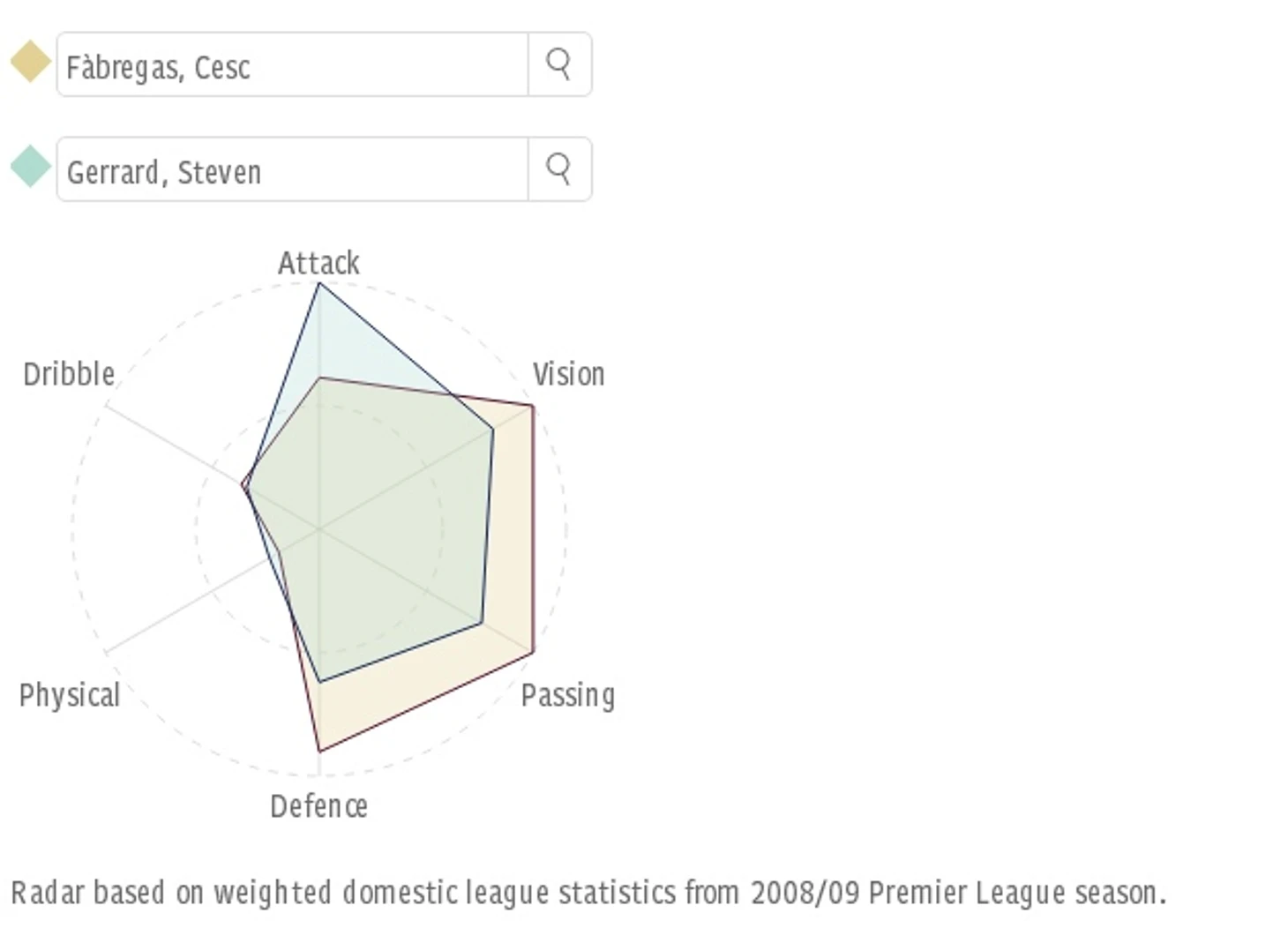Select Gerrard's vertex on the Passing axis
The image size is (1288, 928).
[482, 624]
